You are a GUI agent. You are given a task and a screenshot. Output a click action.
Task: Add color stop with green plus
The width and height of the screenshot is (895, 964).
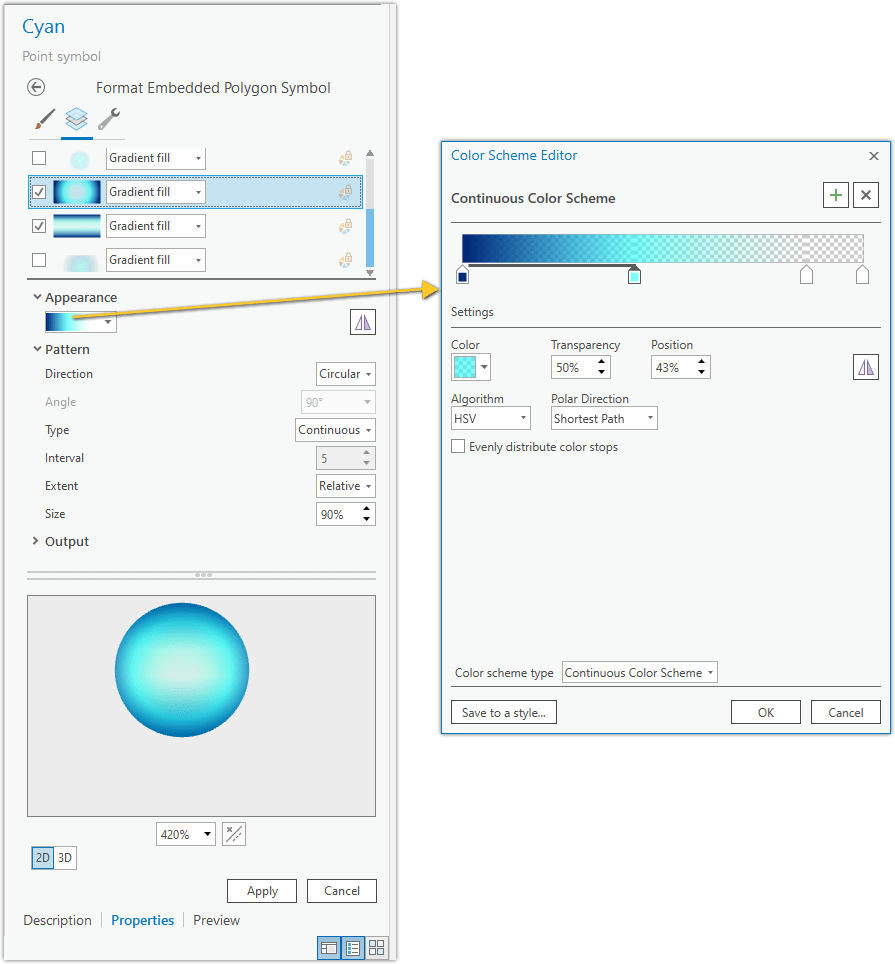(836, 195)
